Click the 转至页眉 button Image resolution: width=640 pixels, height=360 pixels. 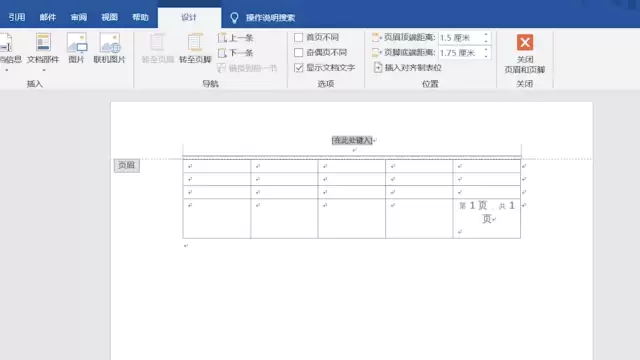click(x=158, y=48)
